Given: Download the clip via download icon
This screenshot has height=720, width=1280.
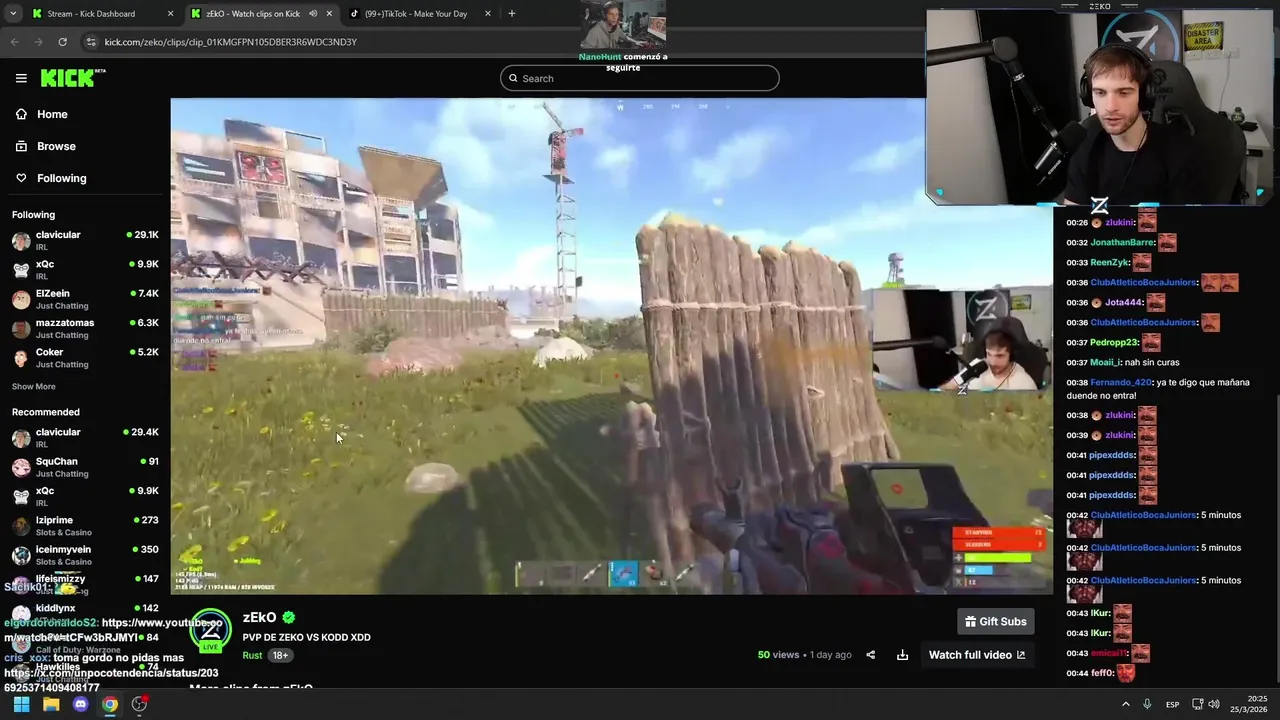Looking at the screenshot, I should coord(902,655).
